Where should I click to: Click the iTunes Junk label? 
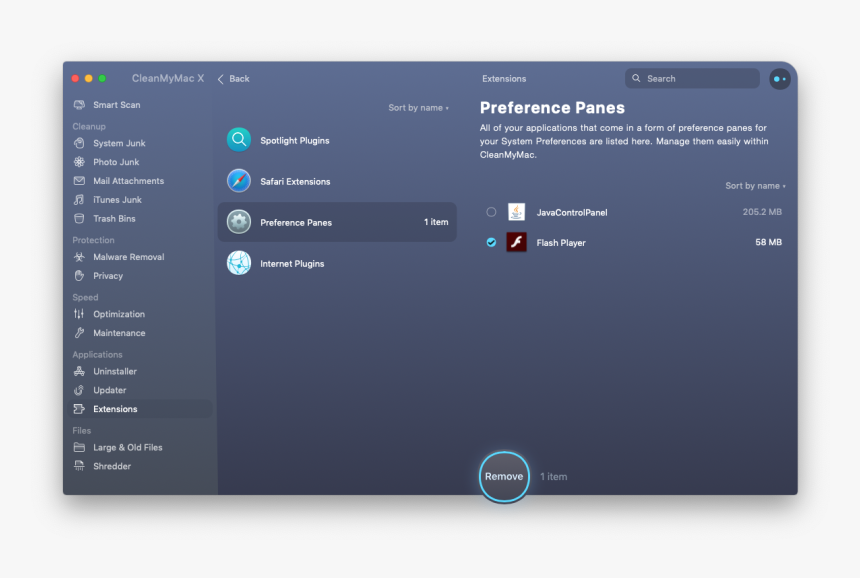[x=117, y=200]
